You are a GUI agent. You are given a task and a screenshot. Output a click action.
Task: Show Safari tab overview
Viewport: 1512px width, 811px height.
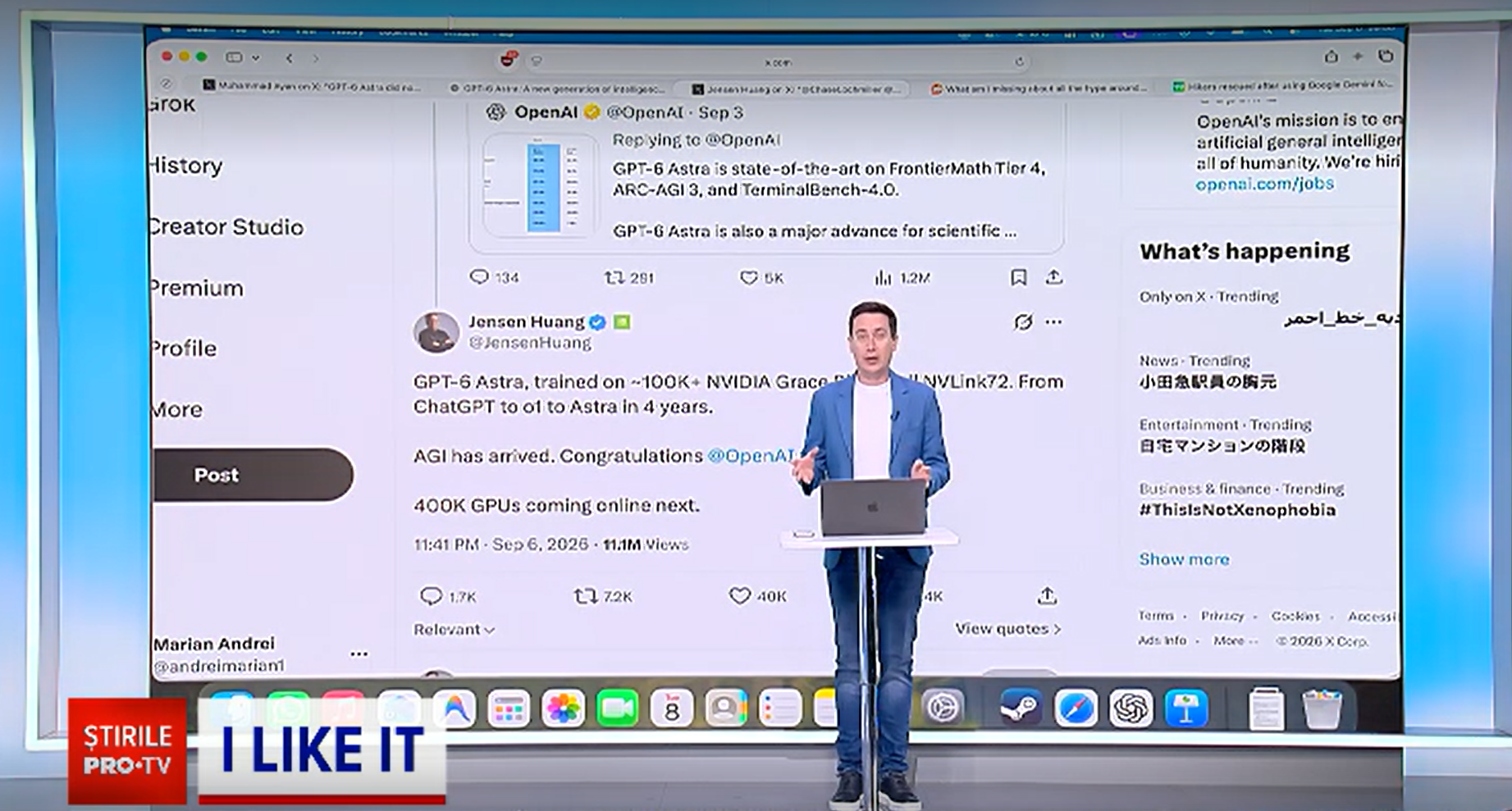[1386, 57]
